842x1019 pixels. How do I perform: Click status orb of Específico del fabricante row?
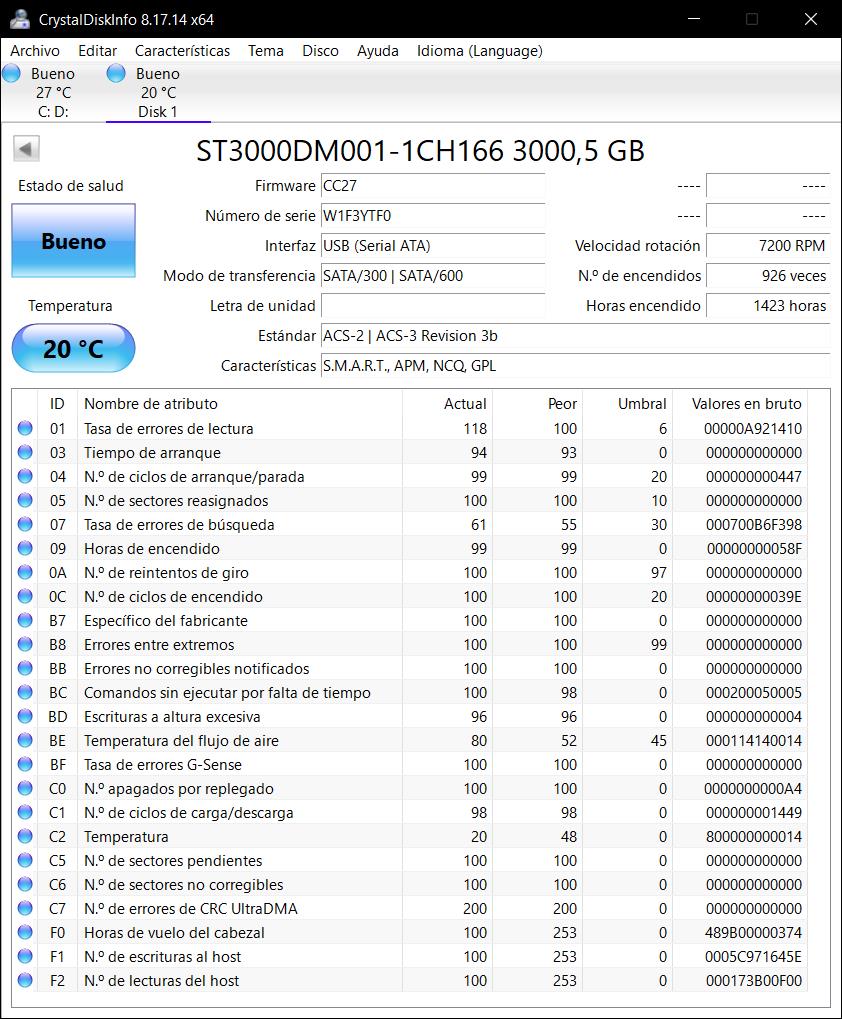[x=25, y=621]
